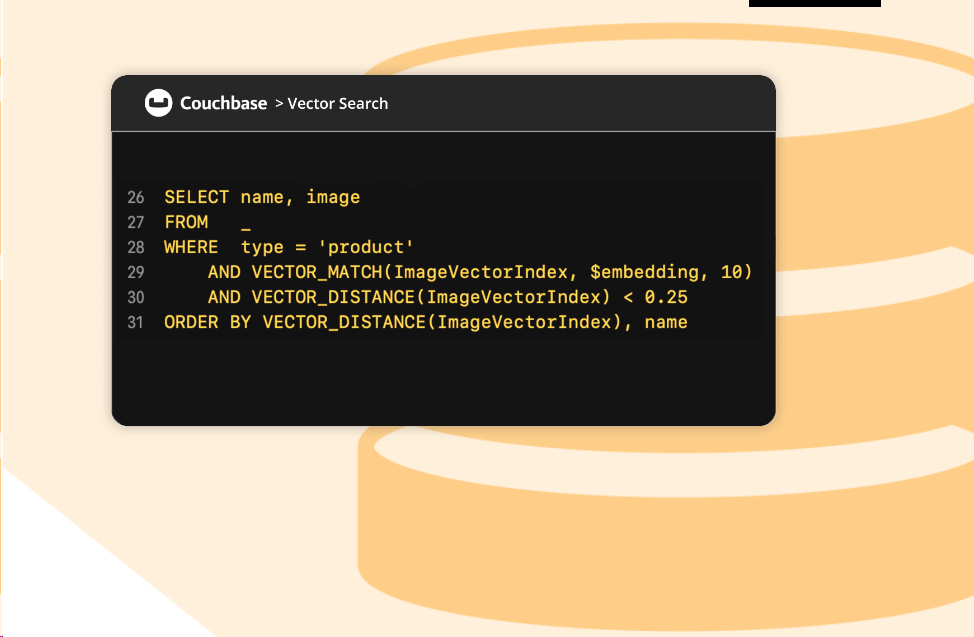Viewport: 974px width, 637px height.
Task: Click line number 31 in gutter
Action: click(135, 323)
